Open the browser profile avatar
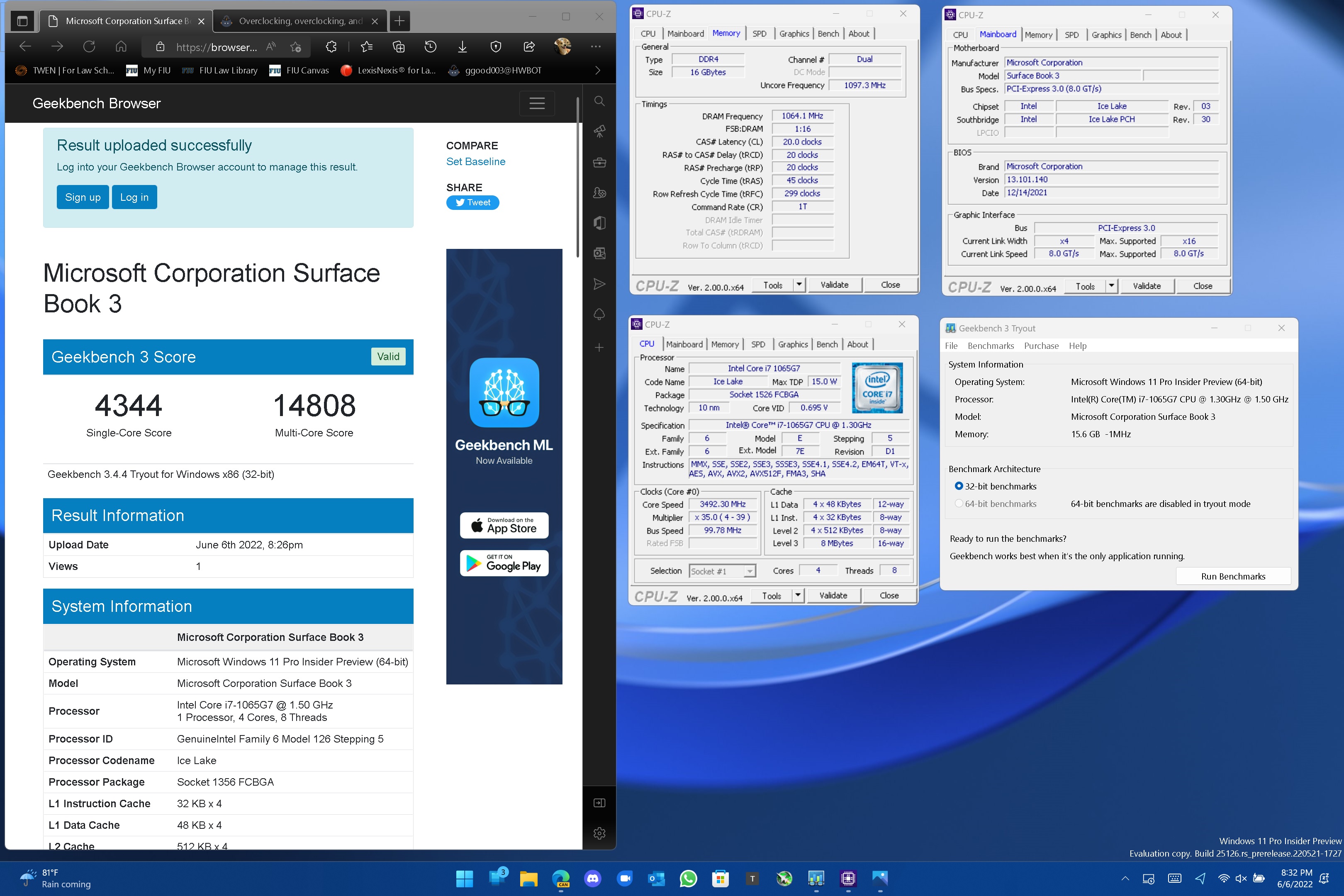The width and height of the screenshot is (1344, 896). pyautogui.click(x=563, y=47)
